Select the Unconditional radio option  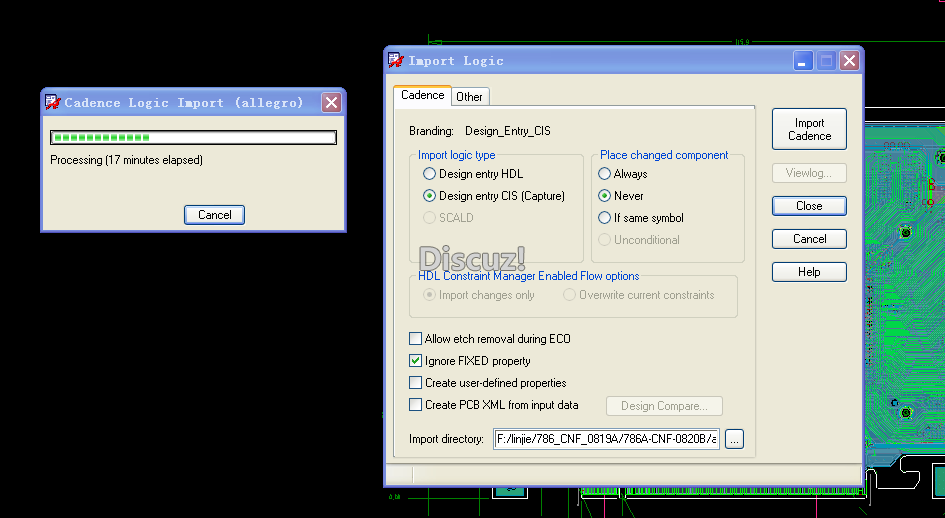(x=638, y=240)
